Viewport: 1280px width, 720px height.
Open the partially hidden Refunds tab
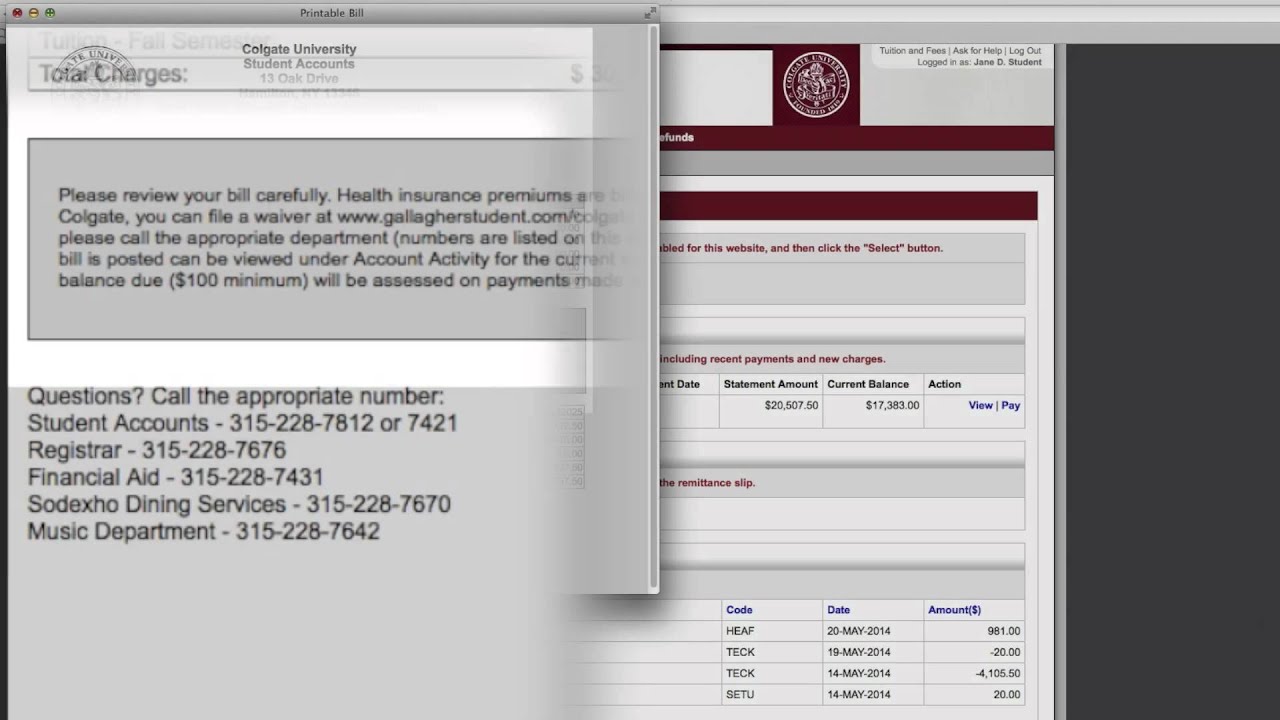click(677, 138)
